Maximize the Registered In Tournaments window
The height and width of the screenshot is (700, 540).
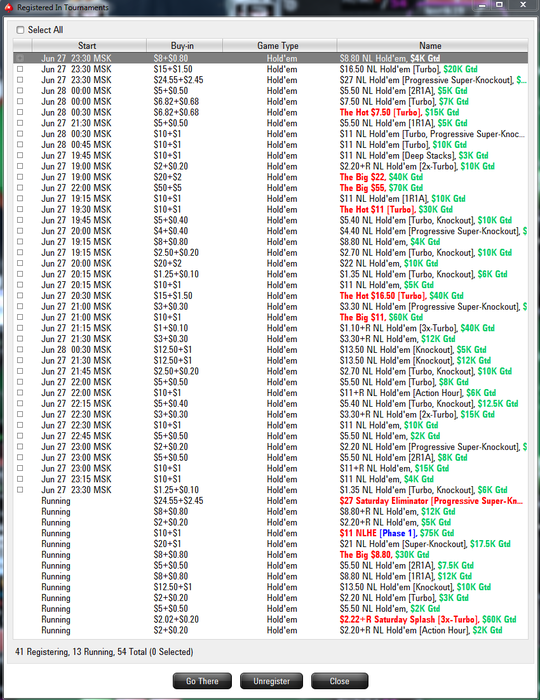click(x=499, y=5)
